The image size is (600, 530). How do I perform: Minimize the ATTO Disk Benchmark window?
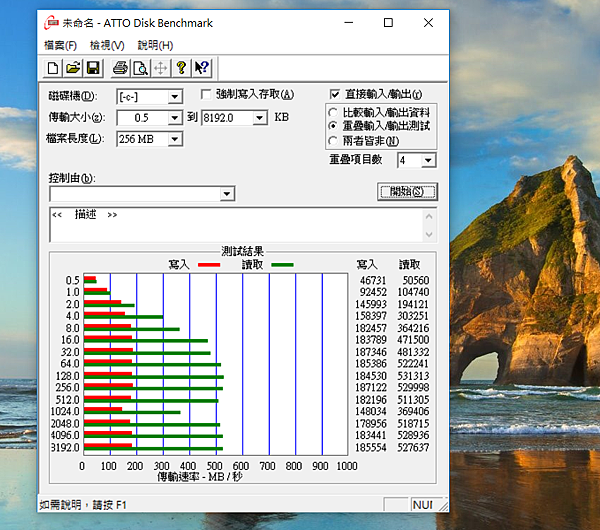pyautogui.click(x=349, y=23)
